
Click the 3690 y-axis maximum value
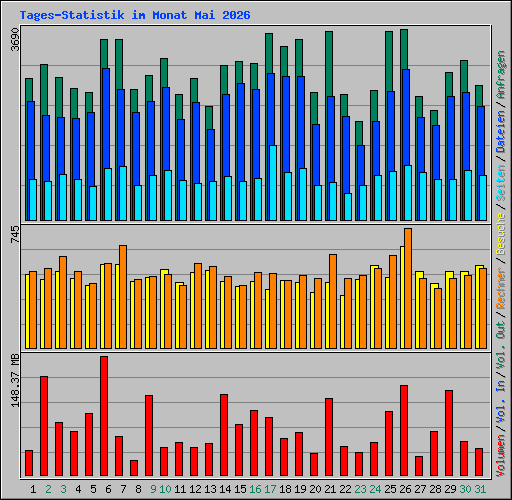[x=15, y=40]
